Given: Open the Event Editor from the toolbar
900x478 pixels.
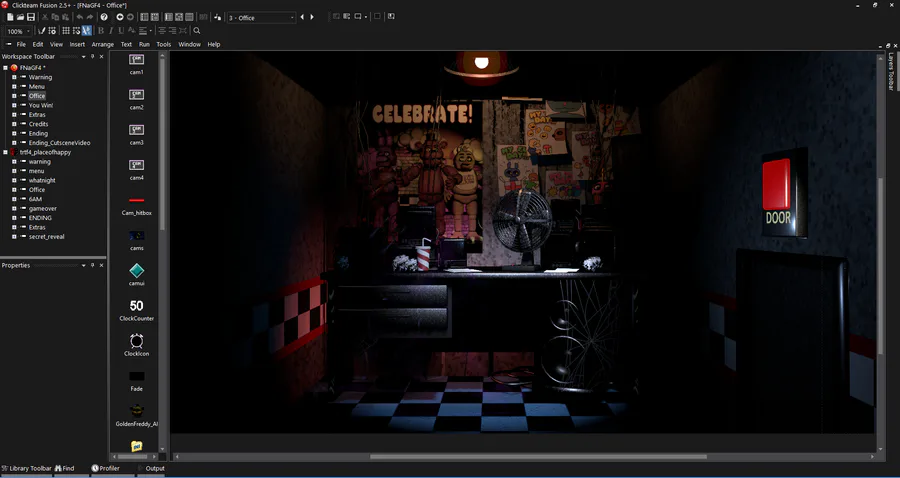Looking at the screenshot, I should pyautogui.click(x=169, y=17).
